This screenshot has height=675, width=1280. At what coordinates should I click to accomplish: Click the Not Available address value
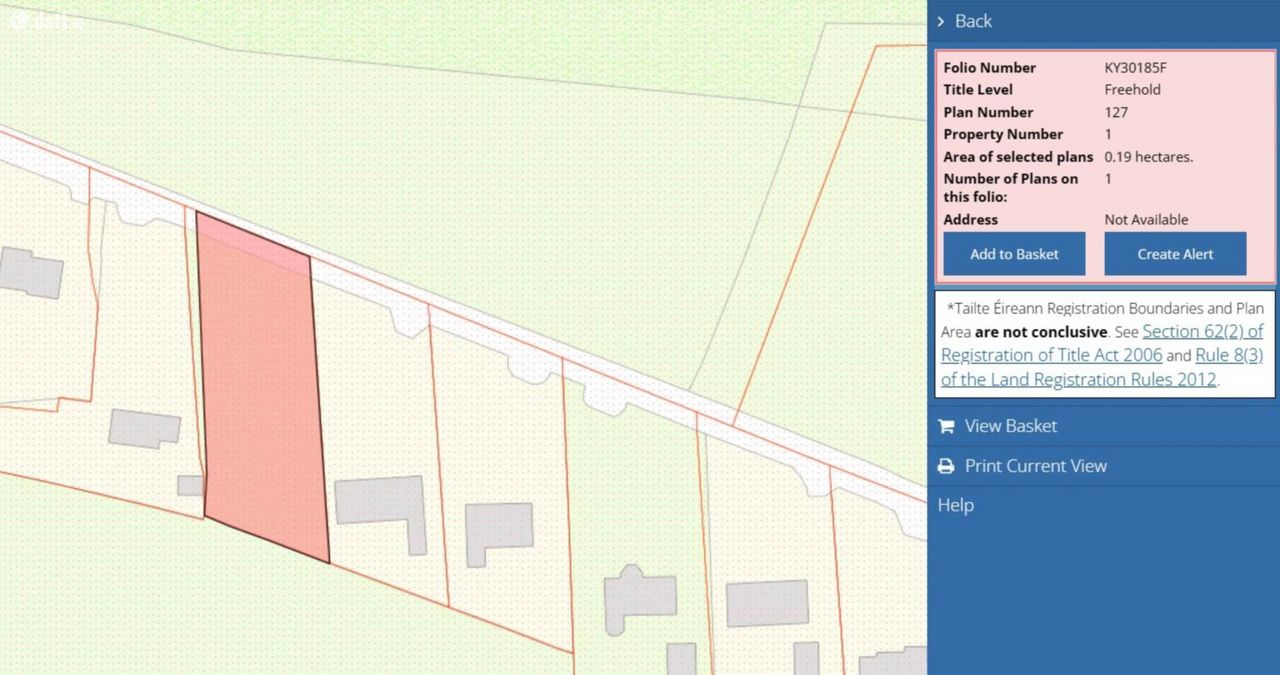(1146, 220)
